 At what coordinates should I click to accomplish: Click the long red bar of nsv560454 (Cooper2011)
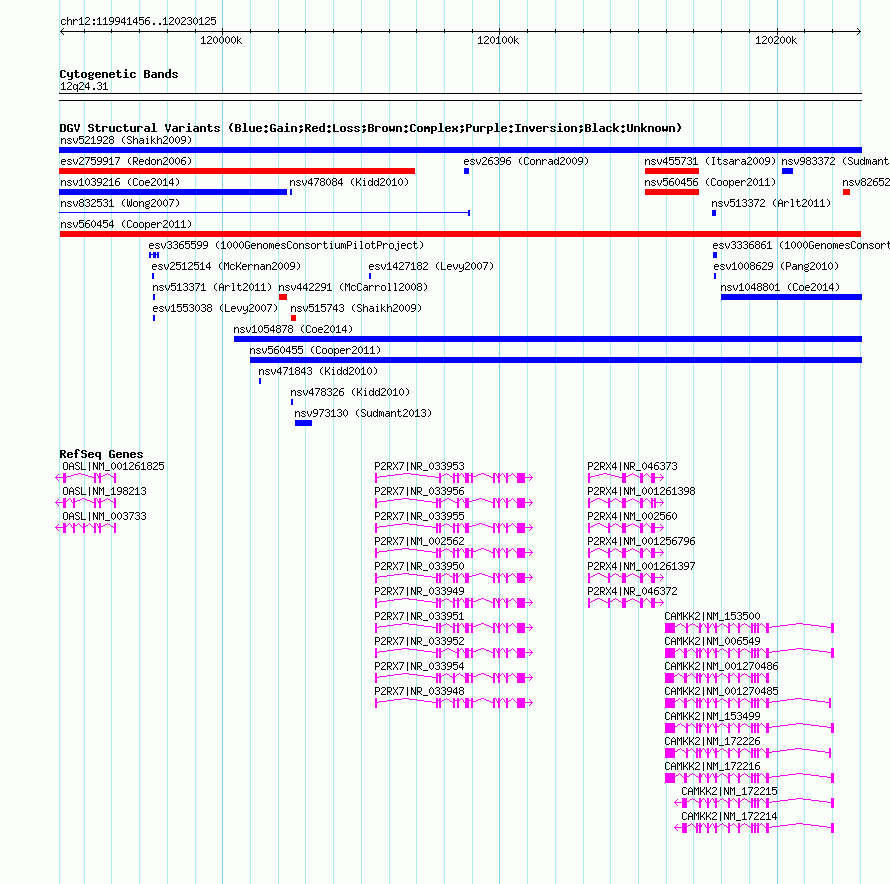click(x=460, y=234)
